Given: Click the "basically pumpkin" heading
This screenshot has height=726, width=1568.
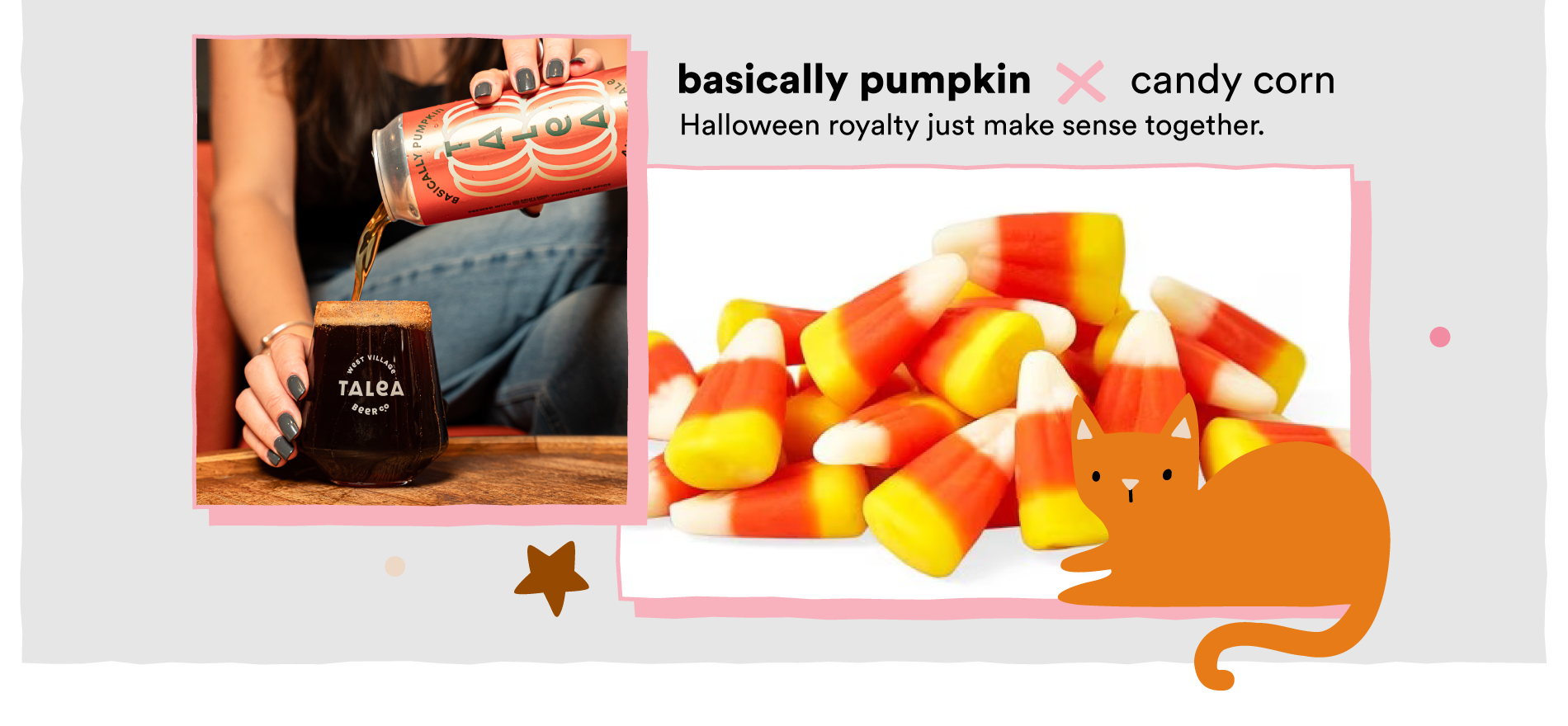Looking at the screenshot, I should coord(854,81).
